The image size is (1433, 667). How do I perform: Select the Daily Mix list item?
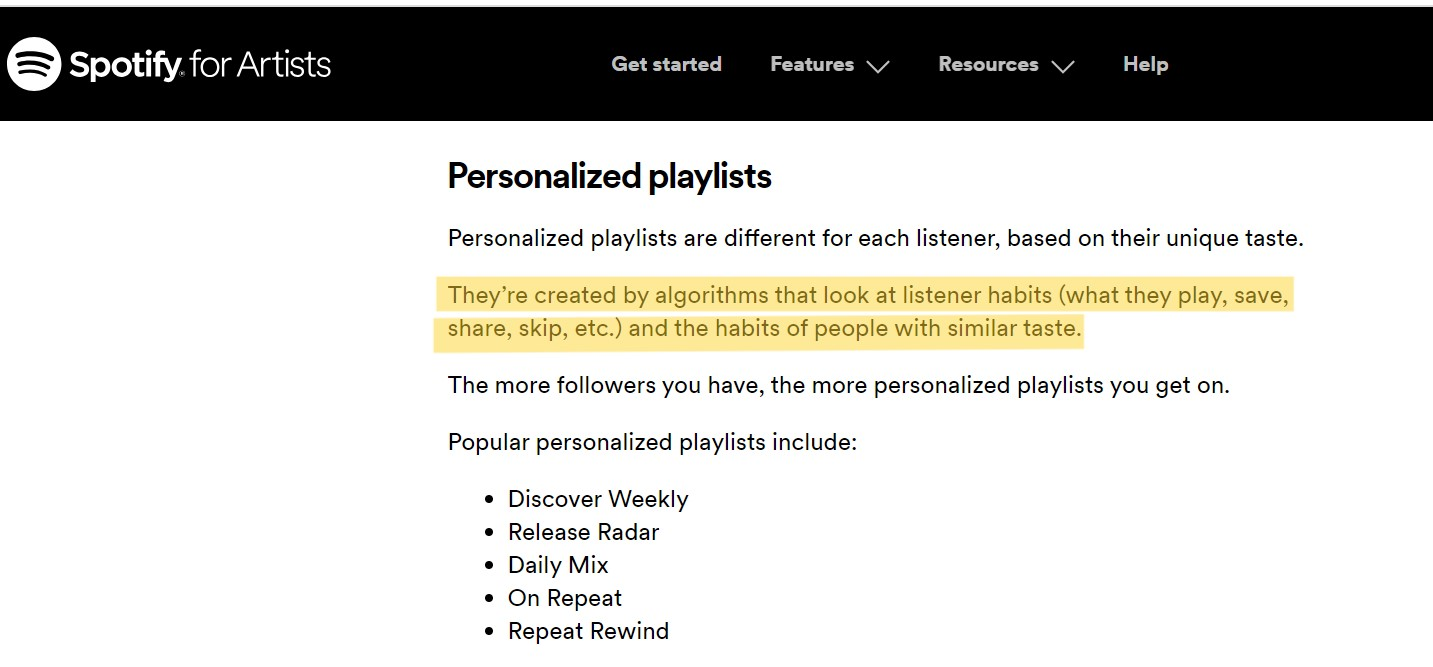click(x=558, y=565)
